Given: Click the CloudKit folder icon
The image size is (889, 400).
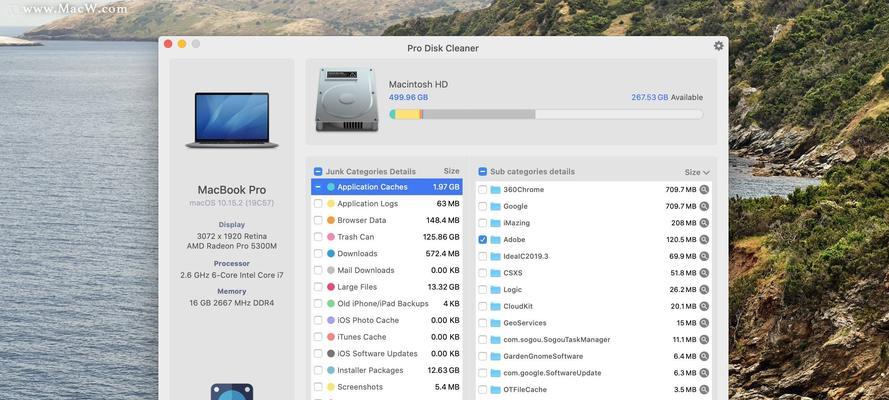Looking at the screenshot, I should [x=496, y=307].
